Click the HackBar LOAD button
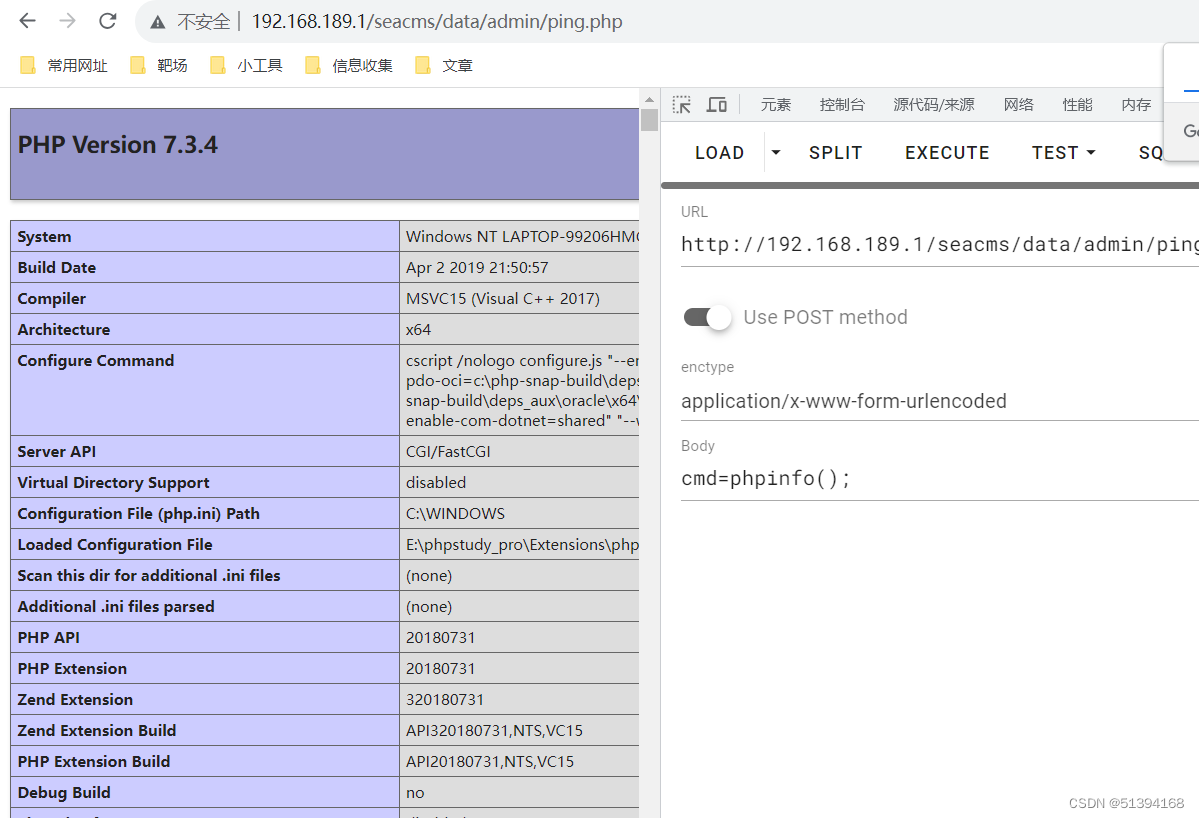Viewport: 1199px width, 818px height. tap(720, 153)
